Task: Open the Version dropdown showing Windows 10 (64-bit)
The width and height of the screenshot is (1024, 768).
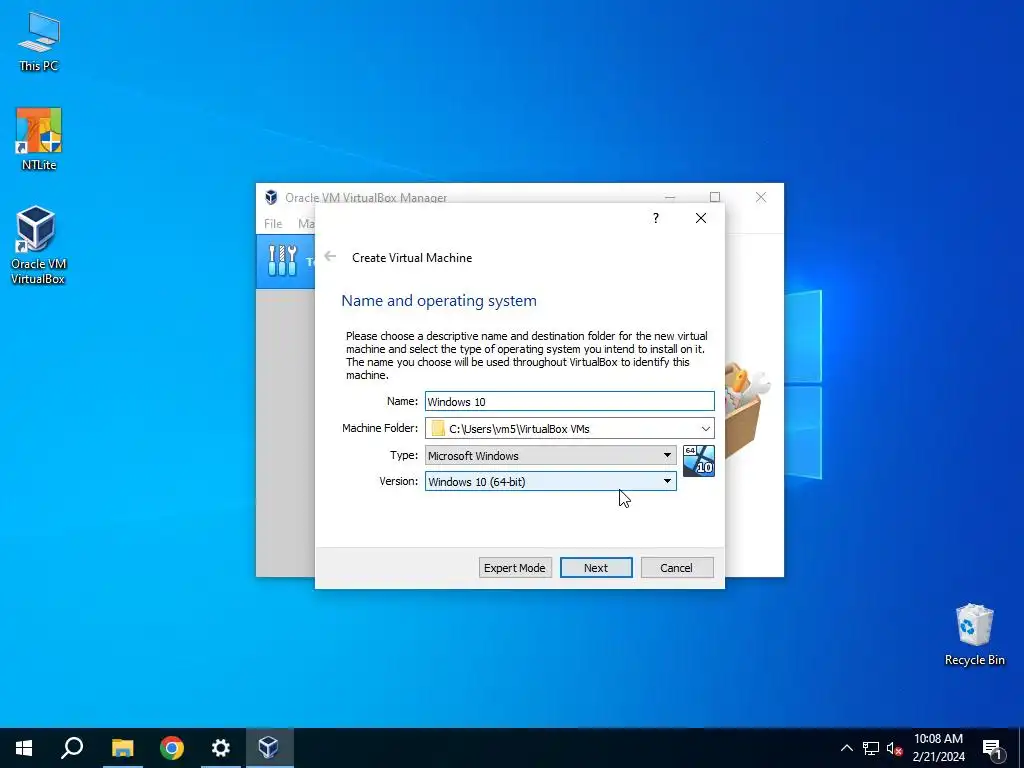Action: click(x=551, y=481)
